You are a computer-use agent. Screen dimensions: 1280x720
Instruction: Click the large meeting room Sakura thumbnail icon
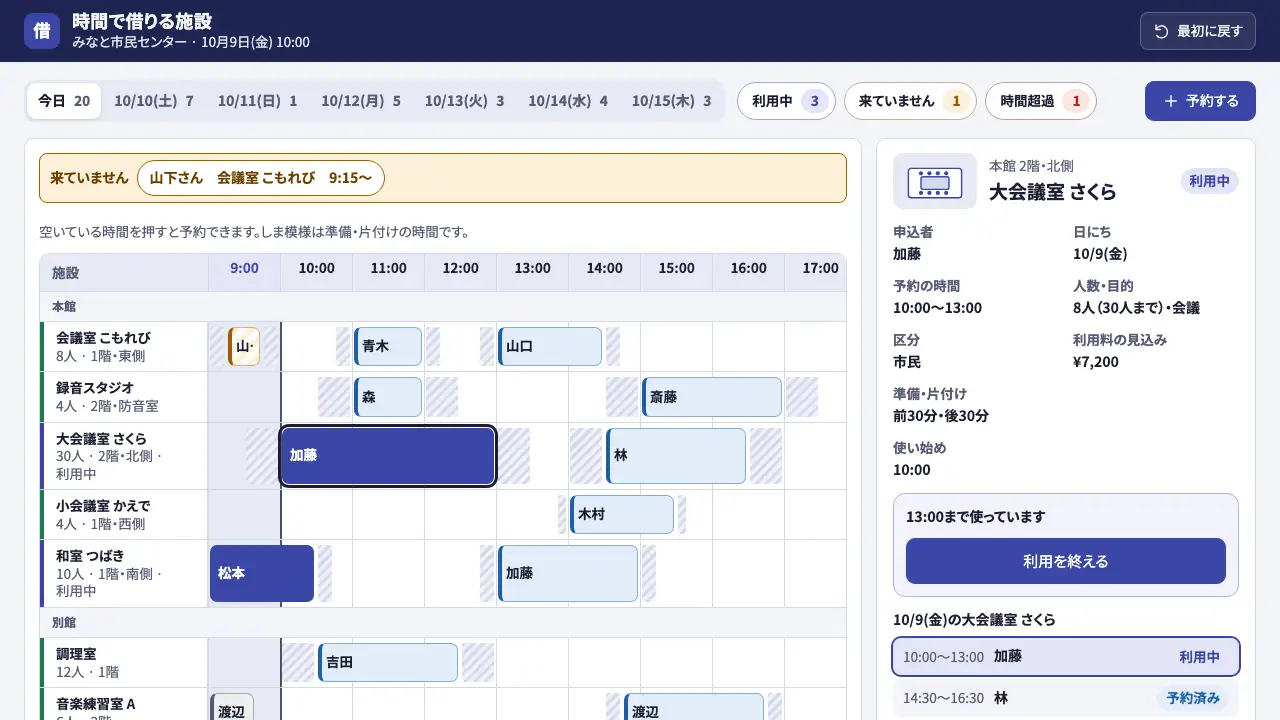(x=935, y=181)
